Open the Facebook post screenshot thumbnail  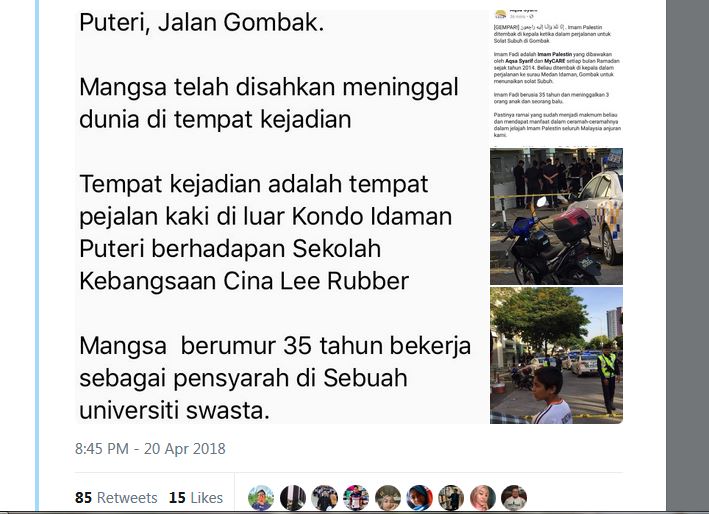coord(556,79)
